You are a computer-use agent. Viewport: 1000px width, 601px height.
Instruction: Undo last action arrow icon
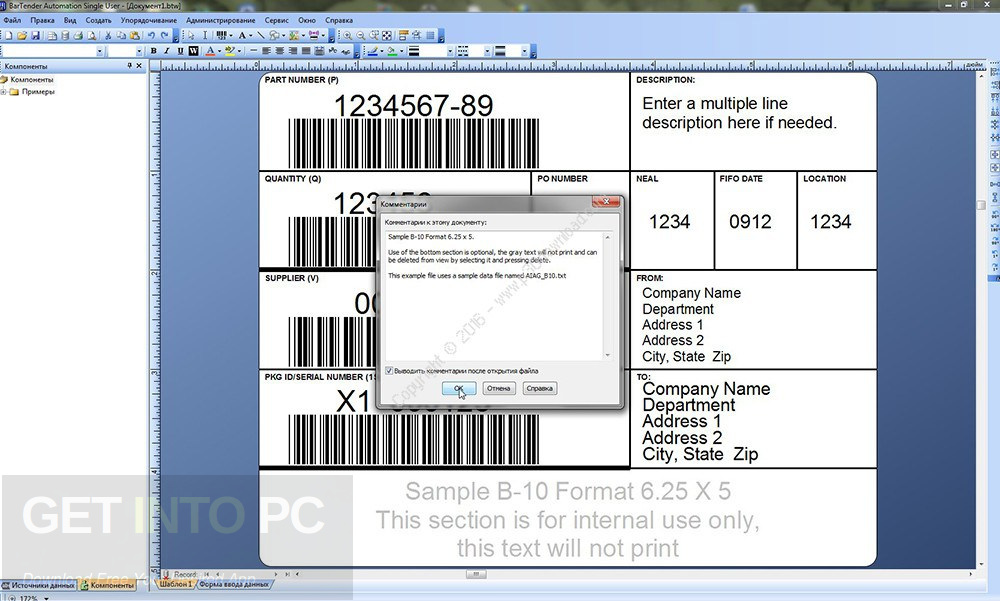[x=151, y=36]
